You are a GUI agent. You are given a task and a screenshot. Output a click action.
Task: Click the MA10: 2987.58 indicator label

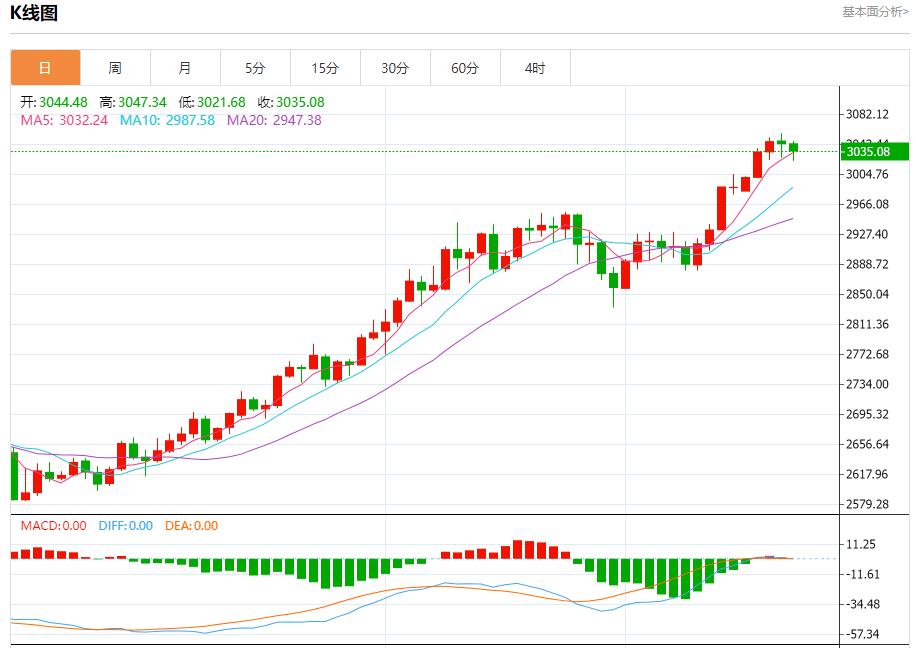(x=167, y=120)
